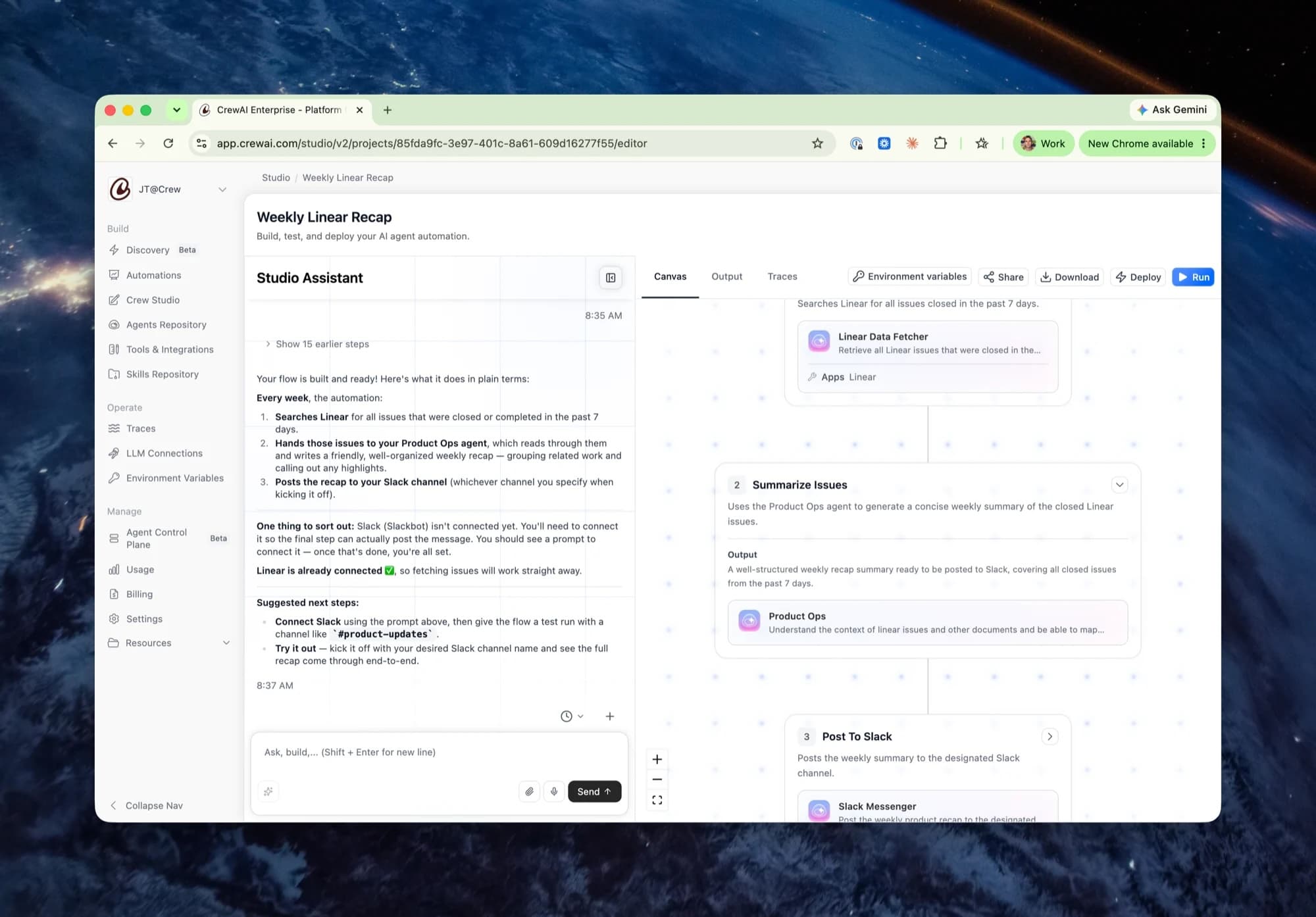Click the password manager extension icon
This screenshot has height=917, width=1316.
point(856,143)
